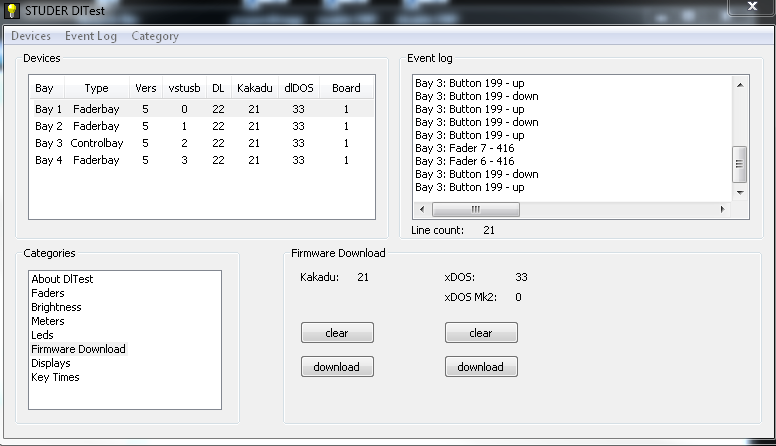Click event log scroll down arrow
The height and width of the screenshot is (446, 776).
click(x=740, y=193)
